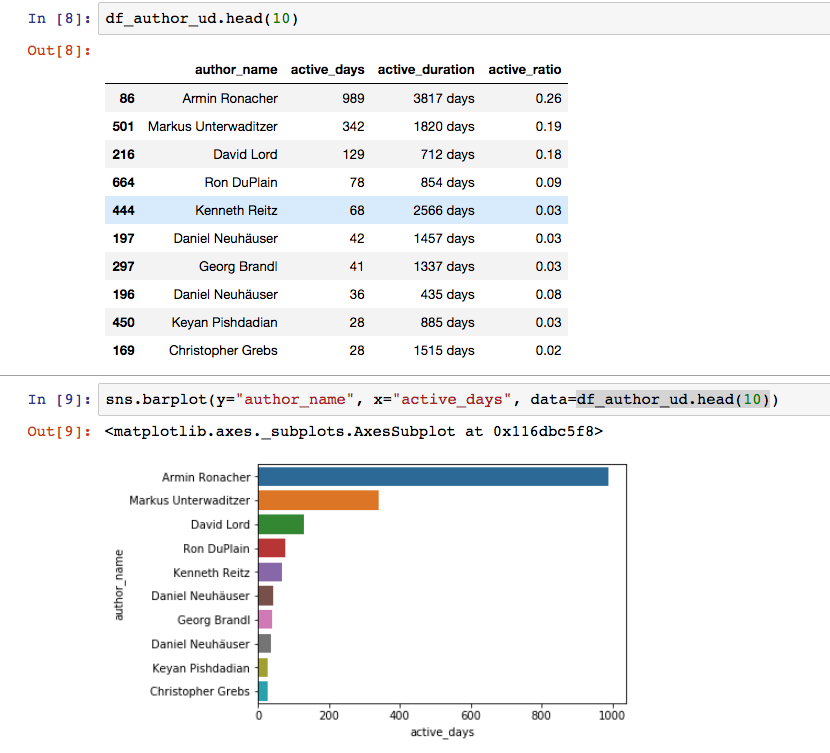Click the 342 active days value
Viewport: 830px width, 753px height.
click(x=353, y=126)
